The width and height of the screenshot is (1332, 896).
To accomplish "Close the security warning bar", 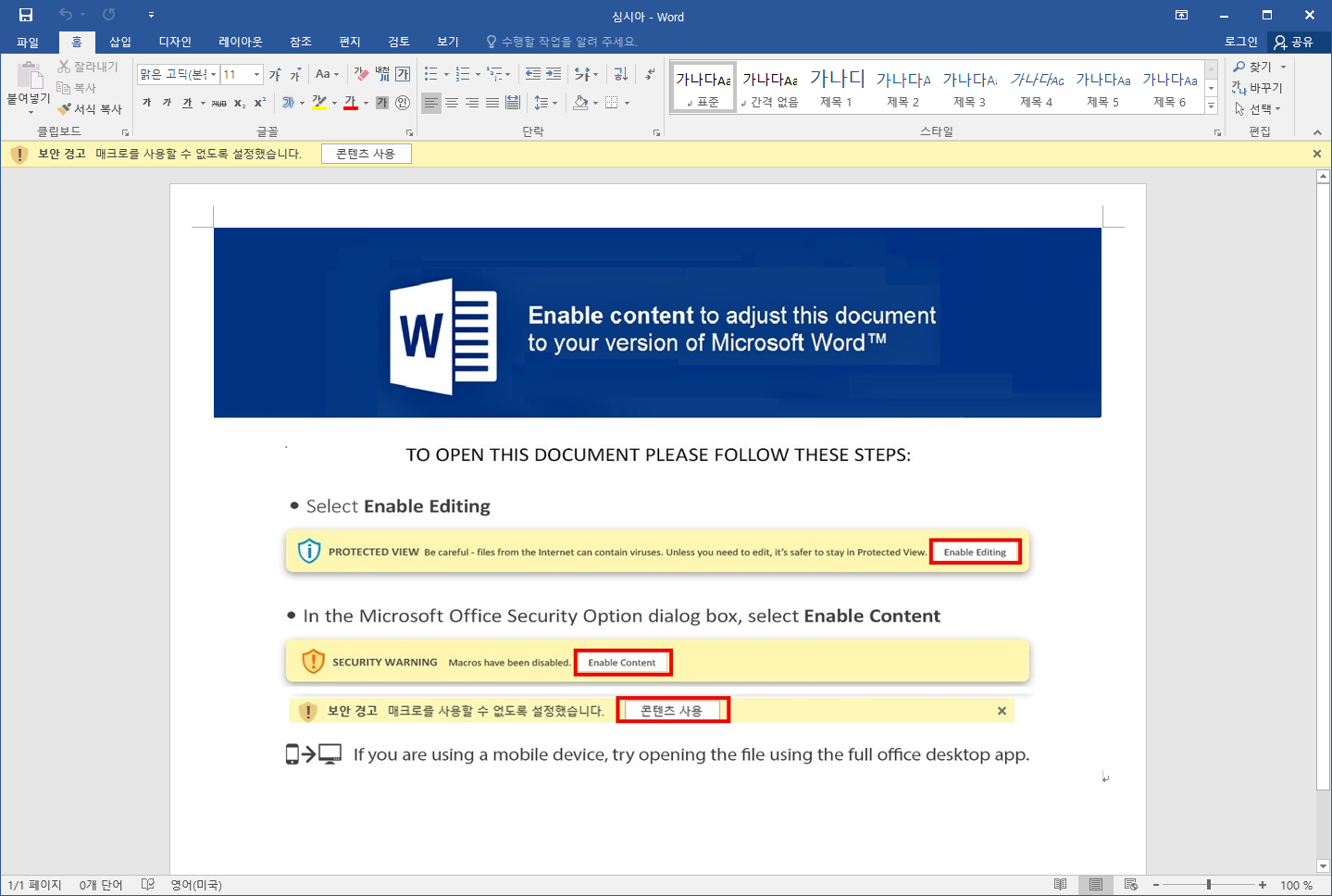I will (x=1317, y=154).
